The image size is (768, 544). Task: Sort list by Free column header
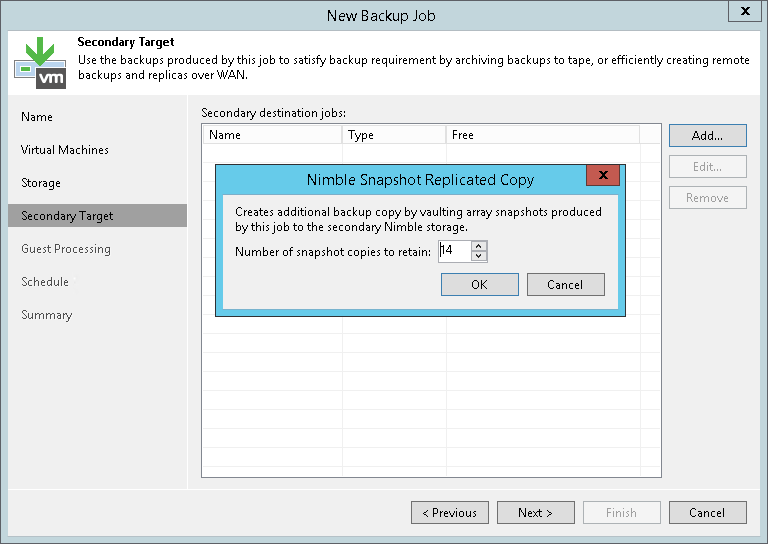(x=541, y=135)
